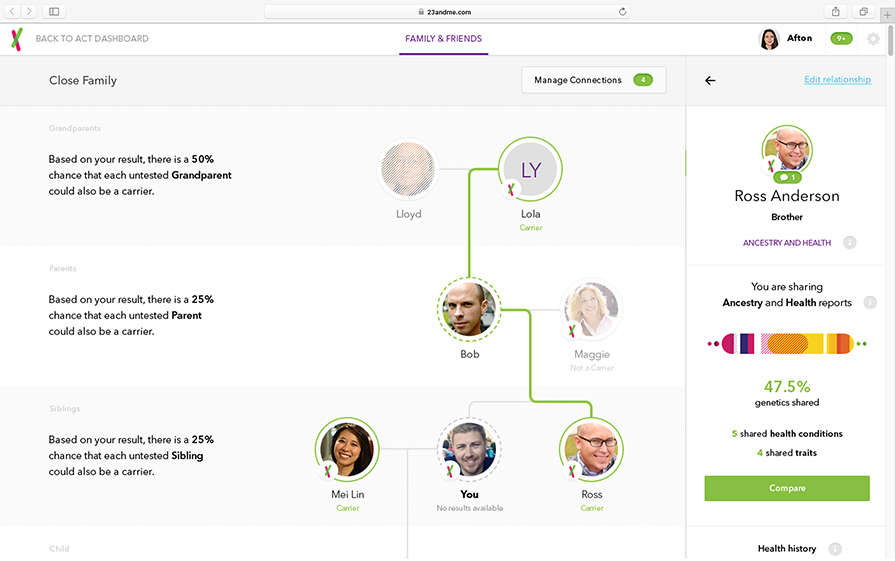
Task: Select Ross's photo in the Siblings row
Action: tap(591, 450)
